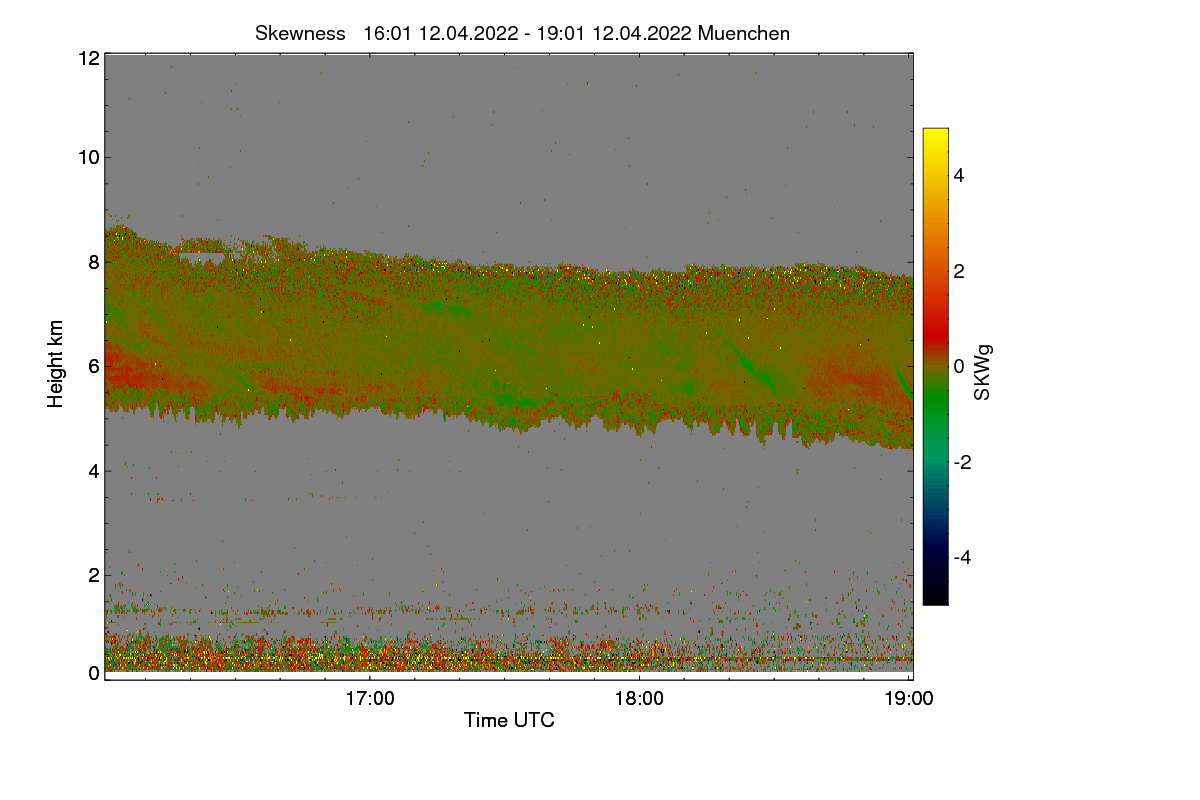Click the black bottom of the colorbar
1200x800 pixels.
[935, 598]
